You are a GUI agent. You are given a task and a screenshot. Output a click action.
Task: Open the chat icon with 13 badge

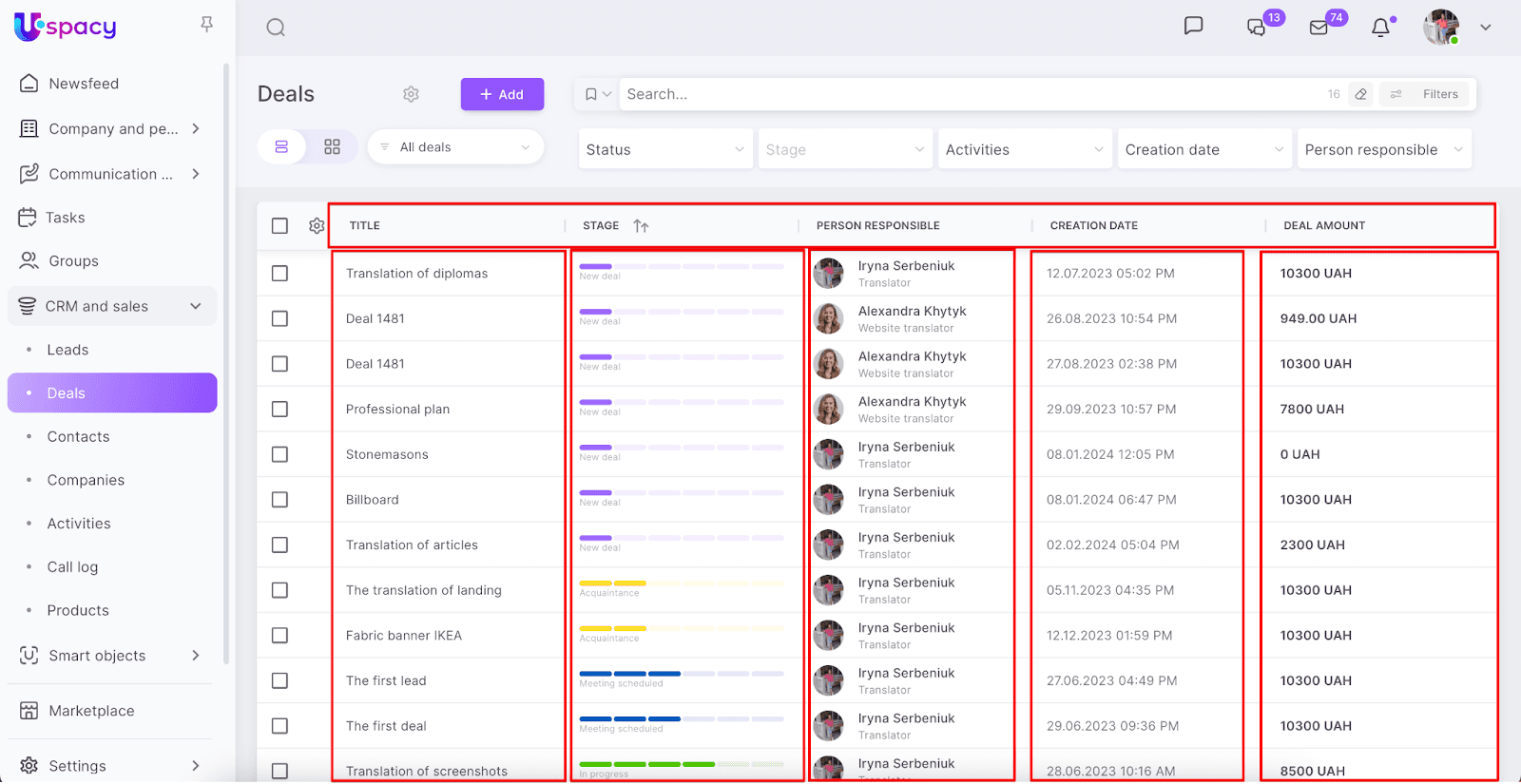click(x=1257, y=28)
